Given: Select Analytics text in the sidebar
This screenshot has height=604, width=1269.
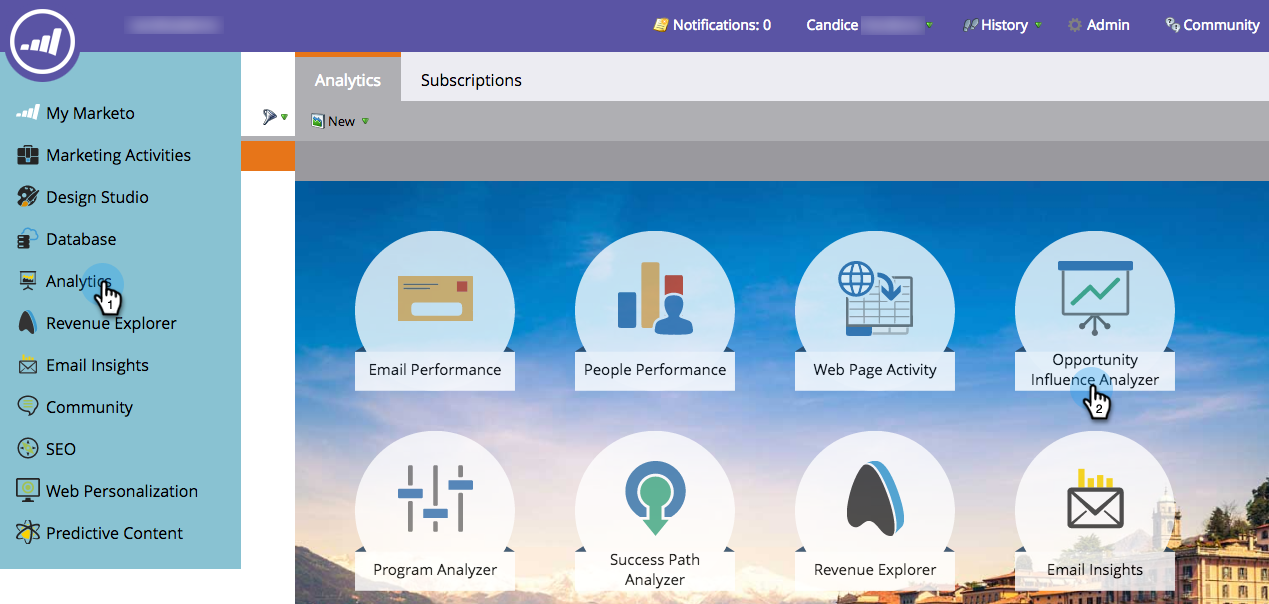Looking at the screenshot, I should click(x=78, y=281).
